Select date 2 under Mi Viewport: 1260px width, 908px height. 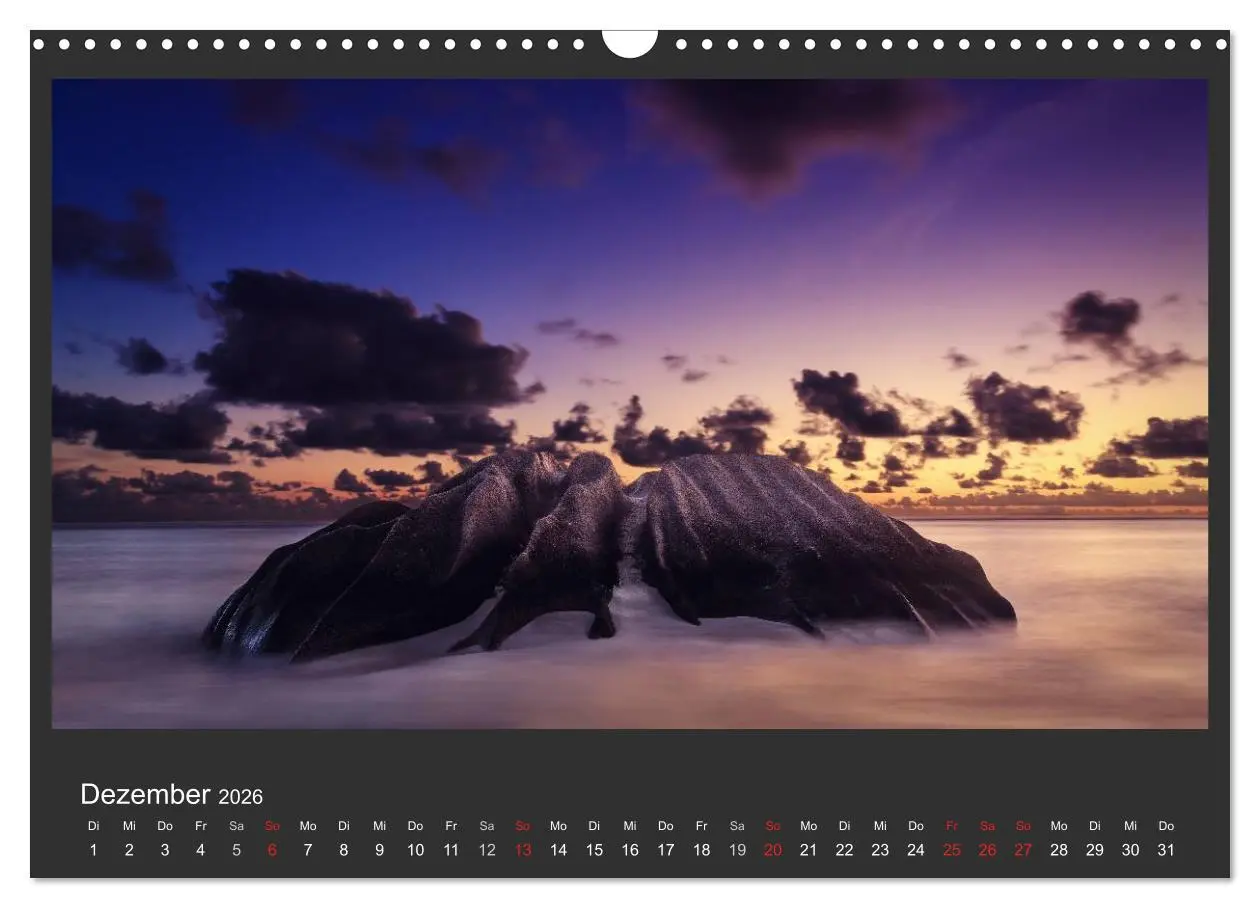click(x=129, y=850)
